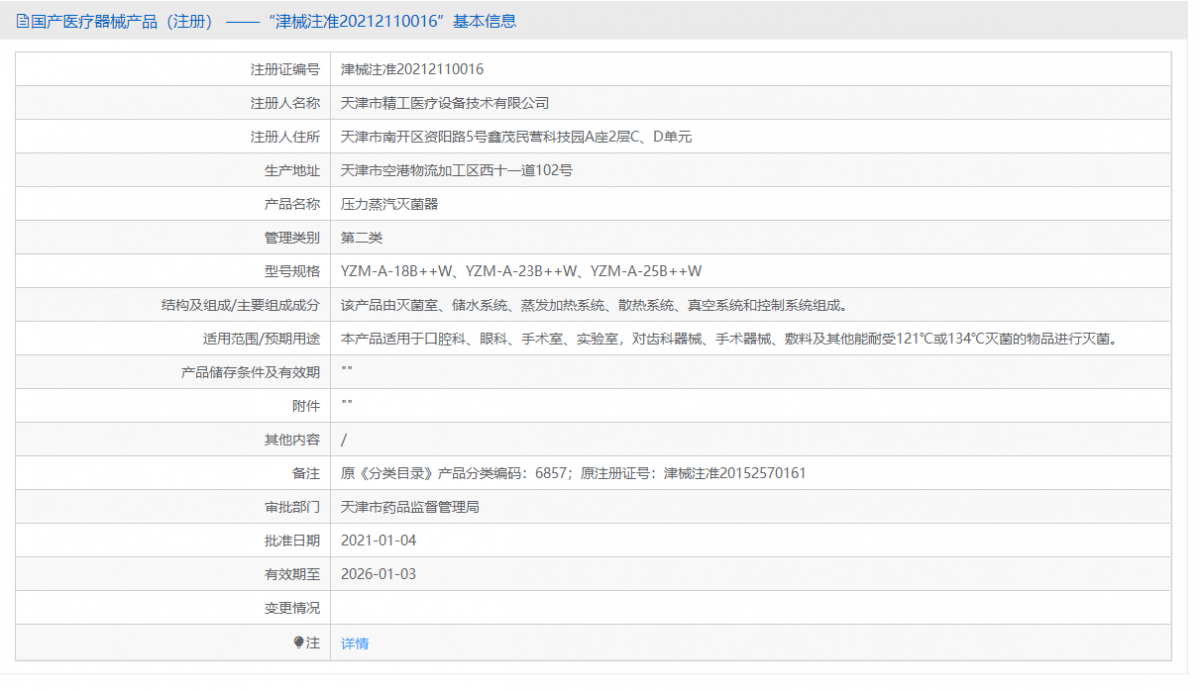Click the bulb icon beside 注 label
The width and height of the screenshot is (1200, 691).
(x=298, y=643)
